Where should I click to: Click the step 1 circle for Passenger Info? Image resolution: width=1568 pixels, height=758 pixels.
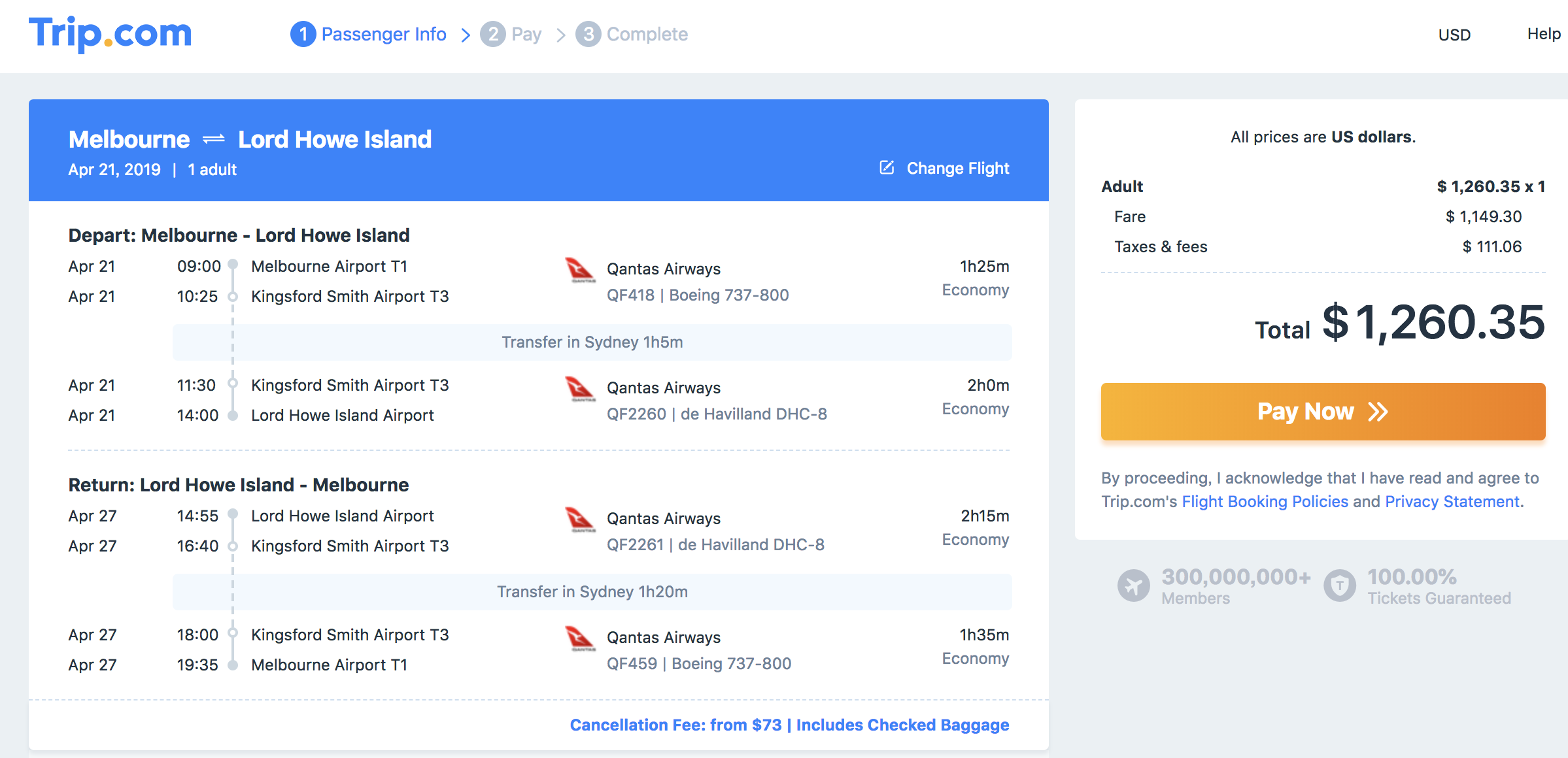tap(303, 34)
